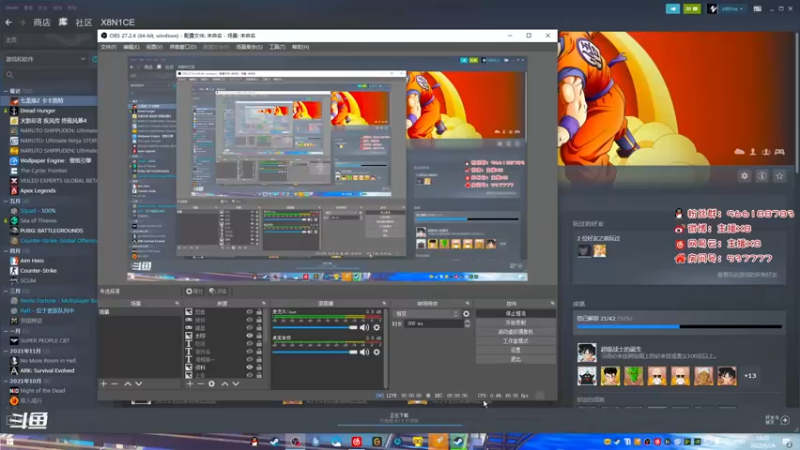Open OBS 设置 button
The image size is (800, 450).
[x=515, y=350]
